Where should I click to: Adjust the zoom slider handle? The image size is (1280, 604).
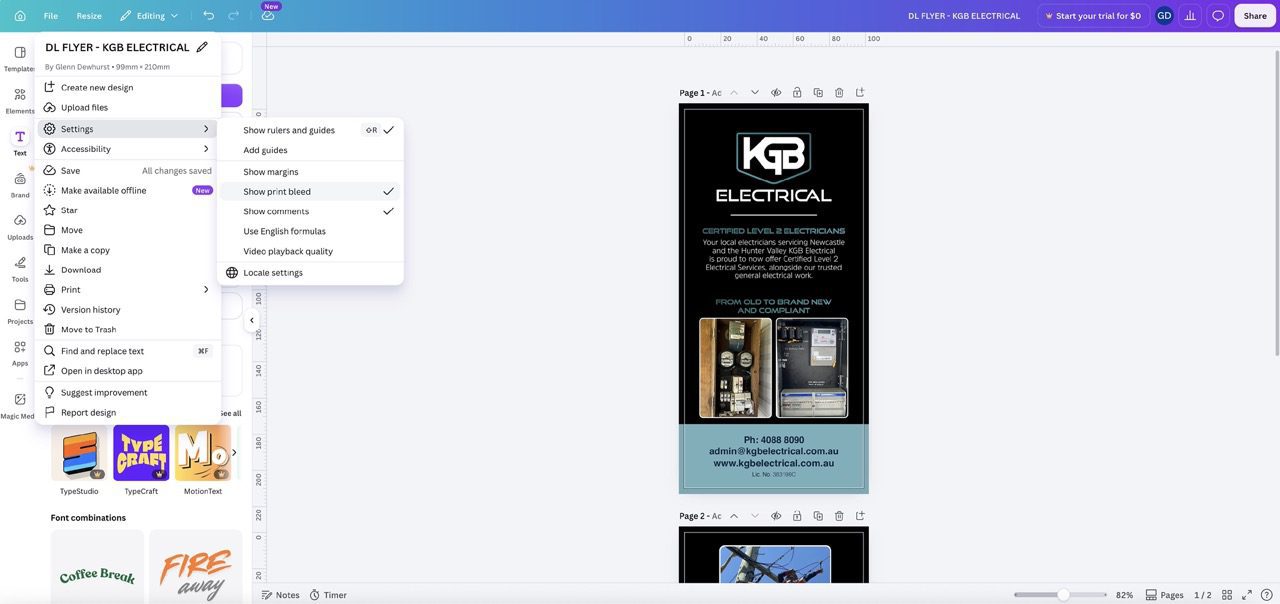[1063, 595]
